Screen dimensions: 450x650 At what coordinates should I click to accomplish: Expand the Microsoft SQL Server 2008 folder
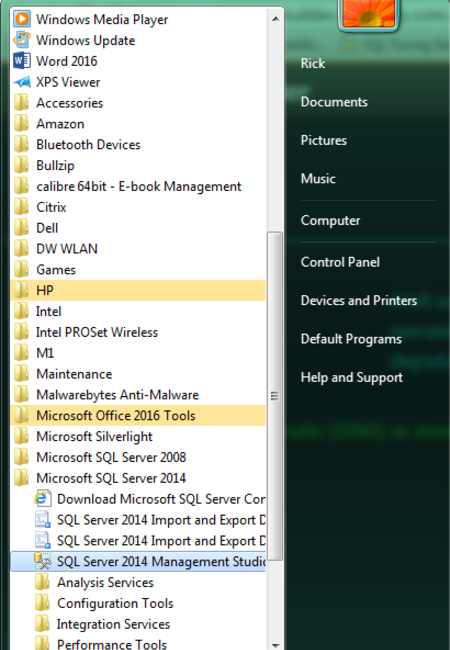tap(138, 457)
